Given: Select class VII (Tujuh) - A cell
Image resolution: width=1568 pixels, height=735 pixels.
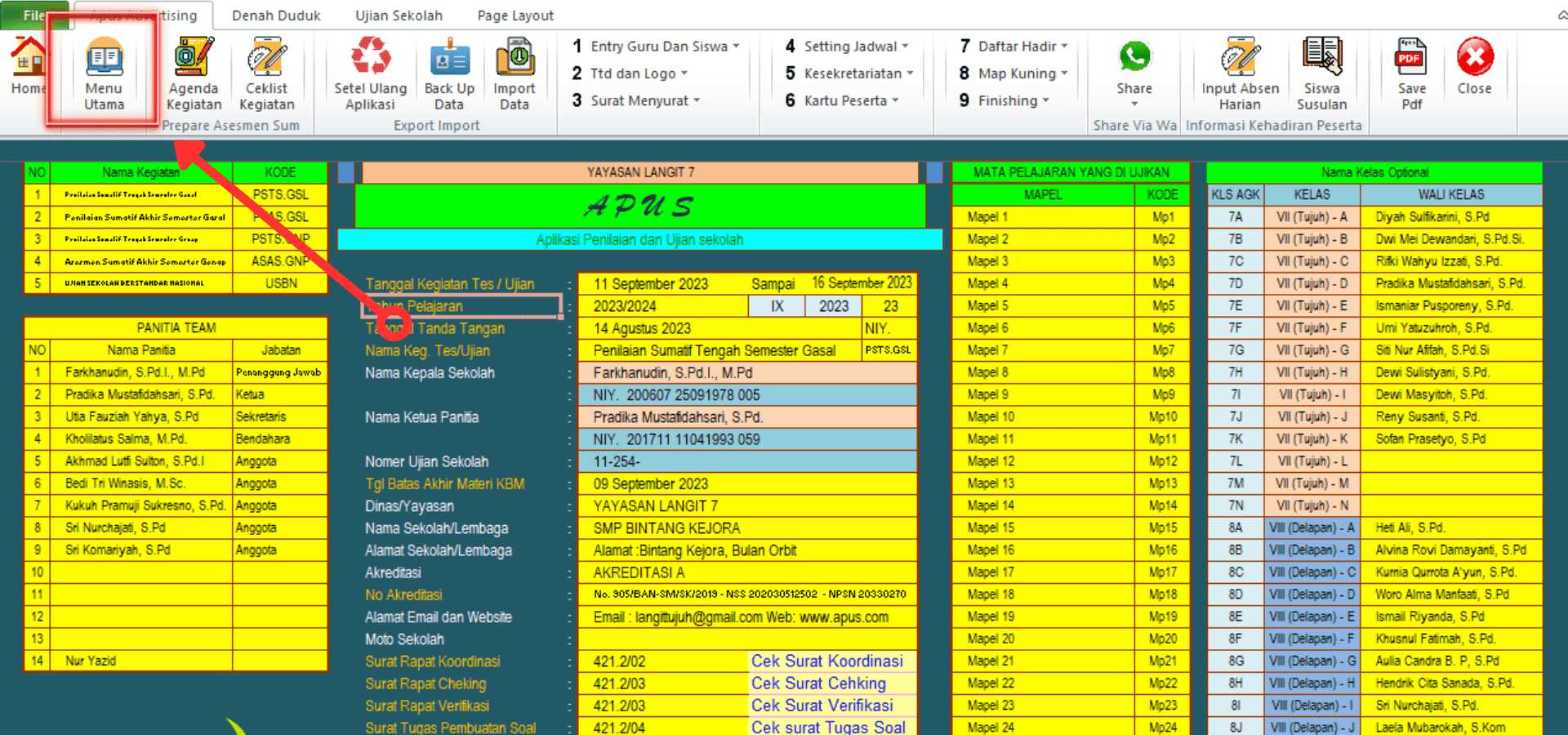Looking at the screenshot, I should [x=1312, y=217].
